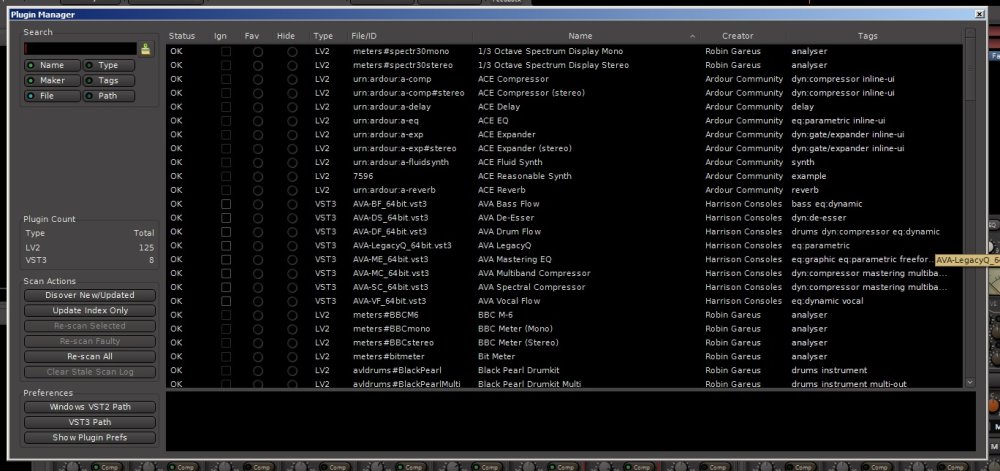Image resolution: width=1000 pixels, height=471 pixels.
Task: Click Show Plugin Prefs button
Action: (90, 438)
